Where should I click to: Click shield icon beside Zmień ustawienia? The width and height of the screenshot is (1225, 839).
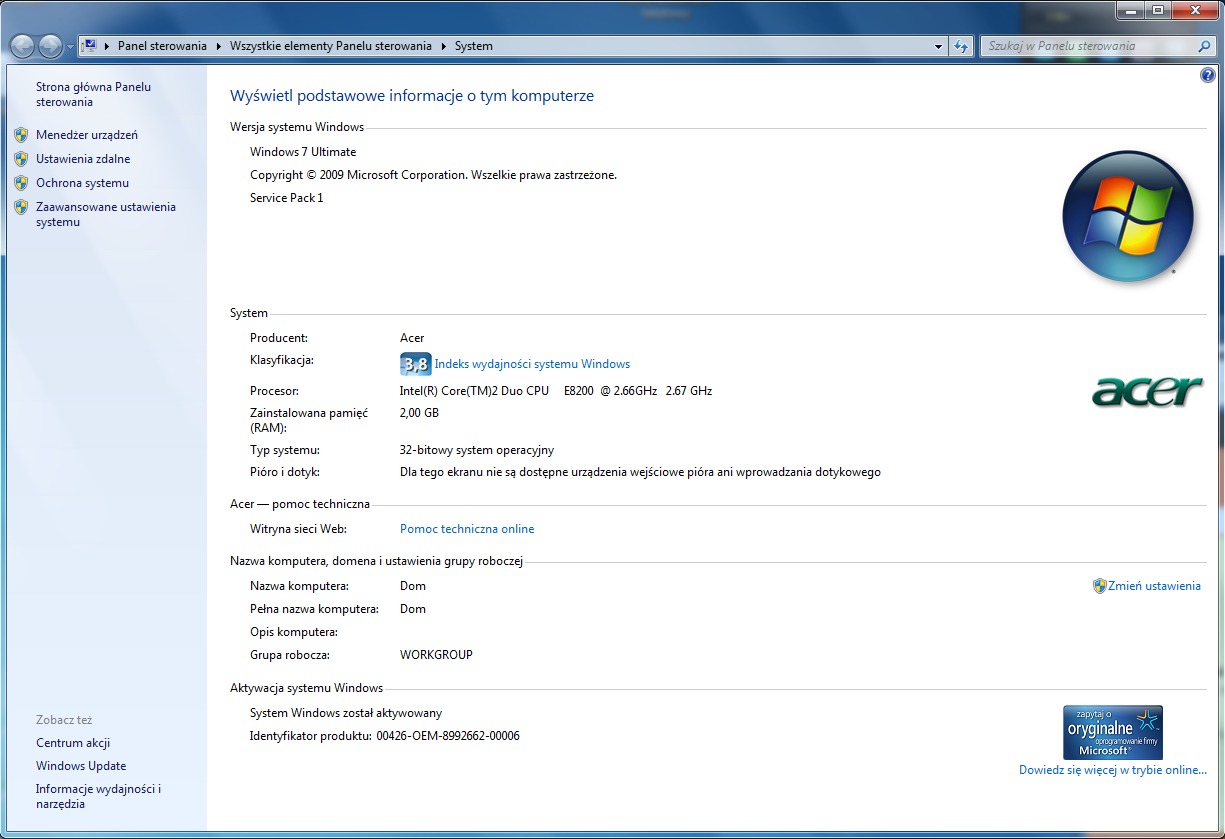point(1100,586)
